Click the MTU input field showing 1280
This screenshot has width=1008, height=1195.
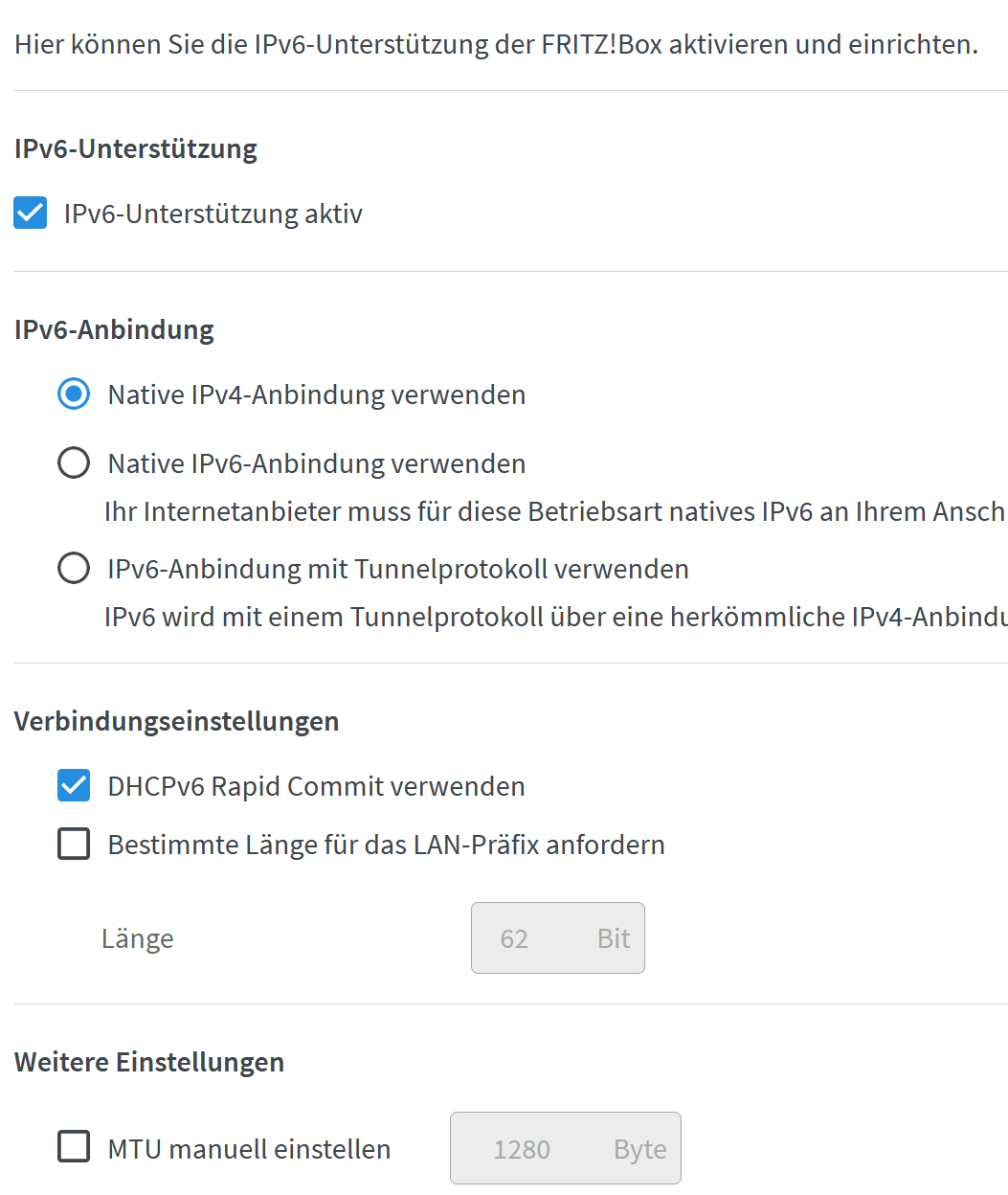[x=566, y=1148]
